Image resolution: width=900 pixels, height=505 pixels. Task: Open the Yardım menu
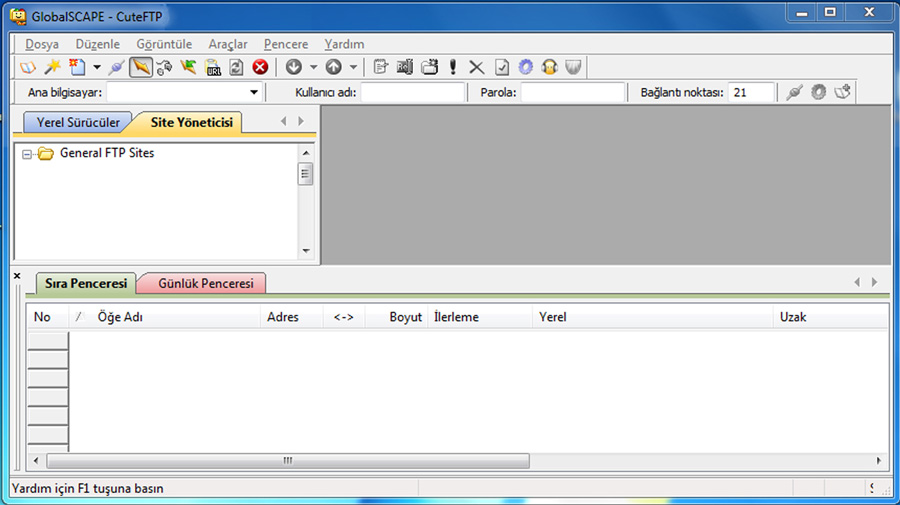344,44
